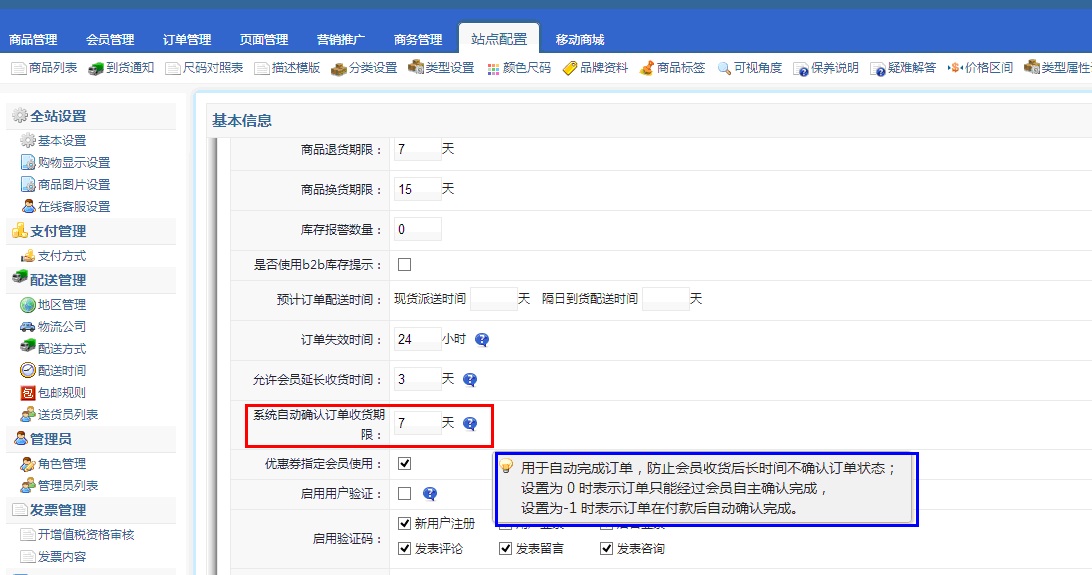
Task: Open 分类设置 toolbar item
Action: pos(364,68)
